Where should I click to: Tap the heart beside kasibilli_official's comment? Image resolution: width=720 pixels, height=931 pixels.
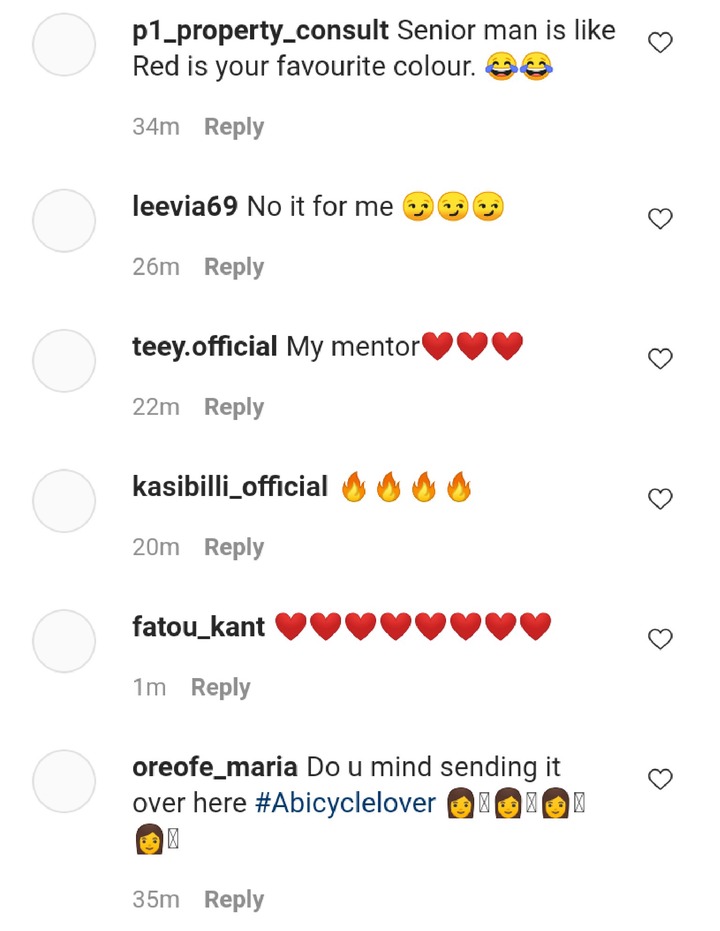(x=659, y=499)
